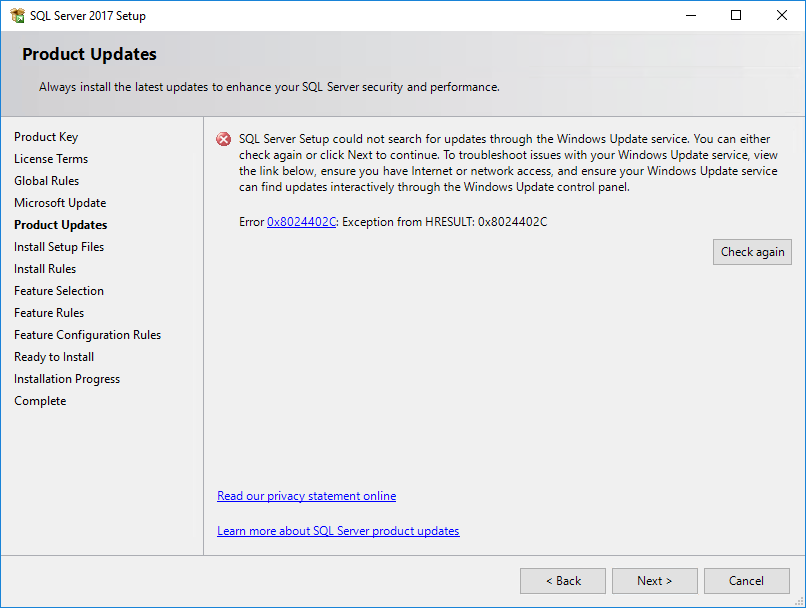Click the SQL Server Setup title bar icon
The width and height of the screenshot is (806, 608).
click(17, 16)
